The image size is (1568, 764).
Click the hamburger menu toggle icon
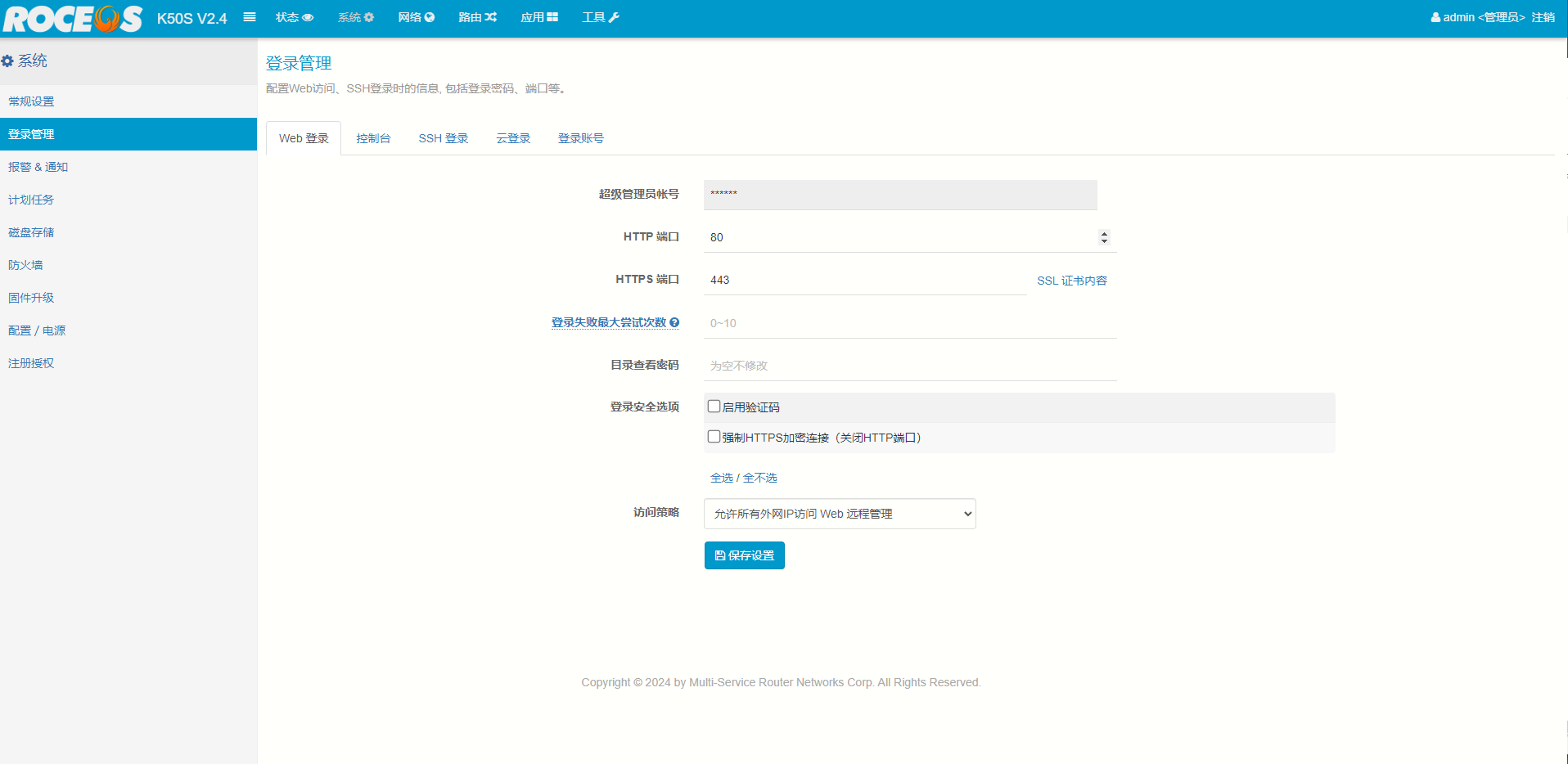(x=250, y=17)
